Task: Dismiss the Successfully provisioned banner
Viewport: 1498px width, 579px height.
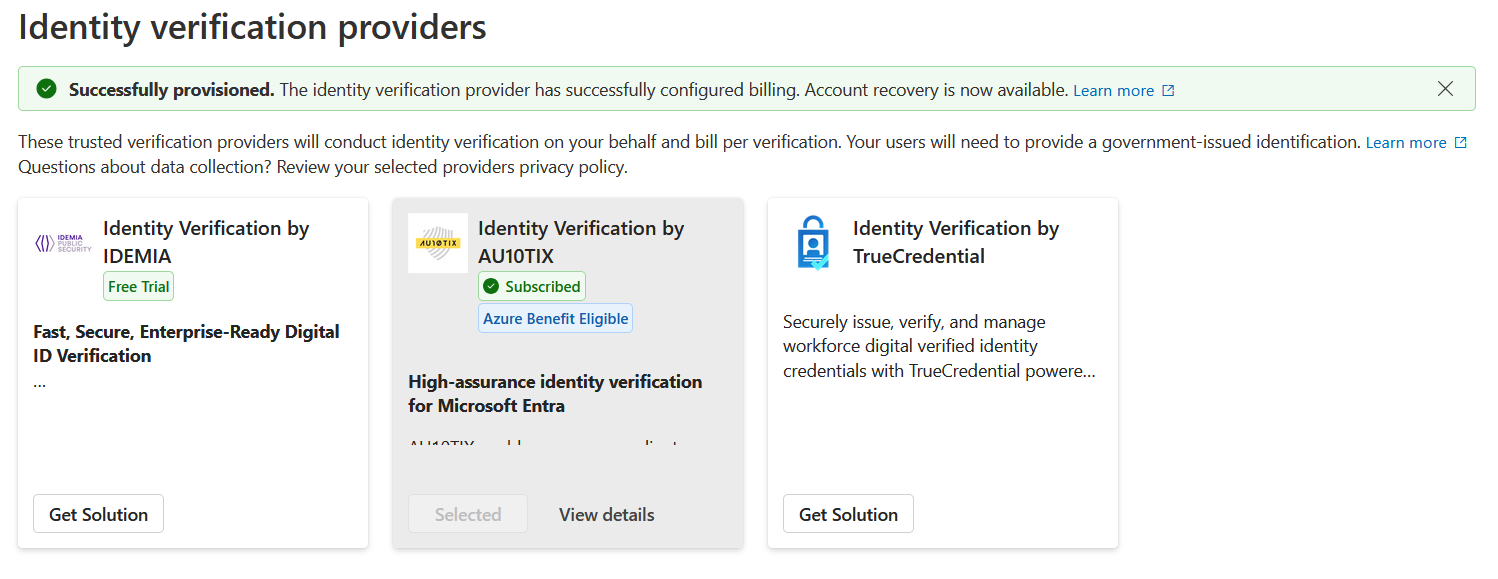Action: 1445,89
